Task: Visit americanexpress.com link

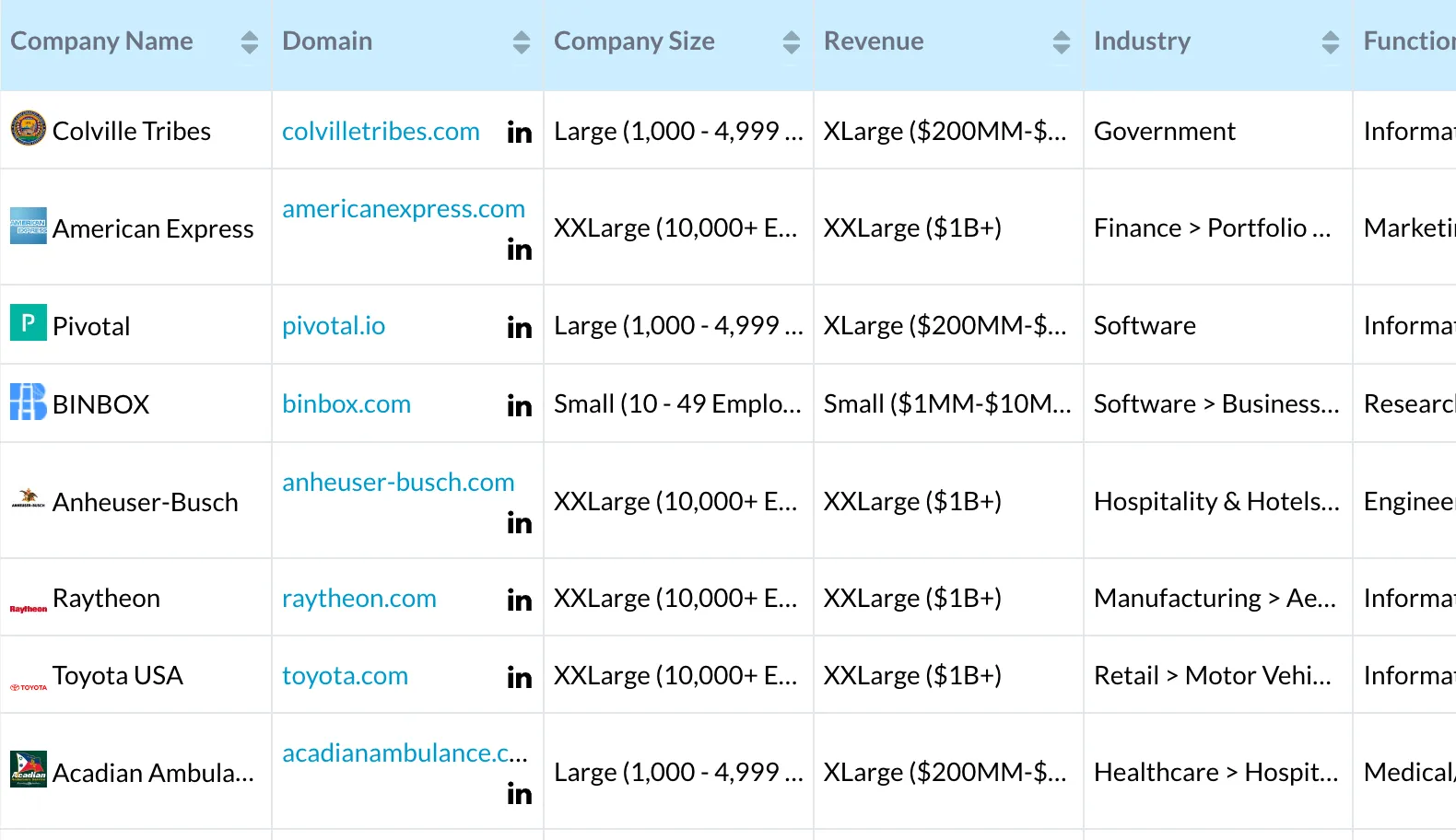Action: (404, 209)
